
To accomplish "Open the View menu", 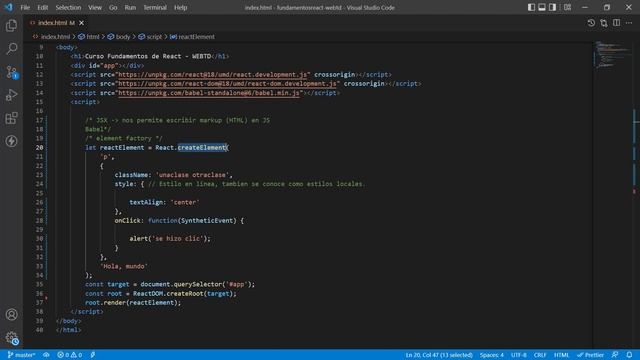I will (95, 7).
